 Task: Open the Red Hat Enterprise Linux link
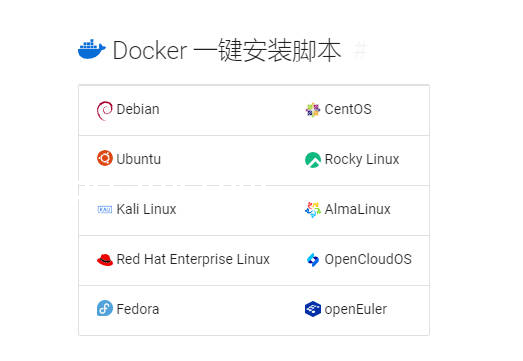[x=193, y=259]
